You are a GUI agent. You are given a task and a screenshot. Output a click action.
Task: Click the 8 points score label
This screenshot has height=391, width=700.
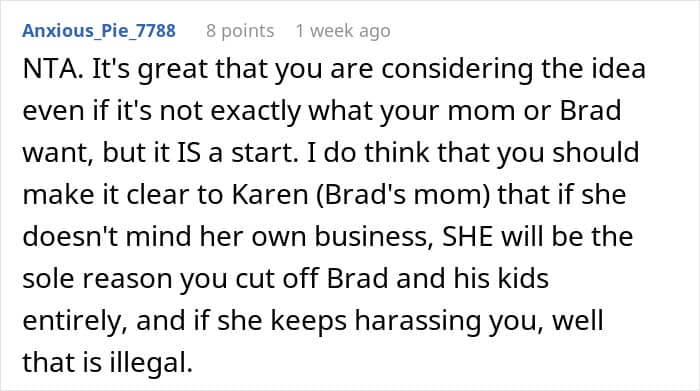pos(240,31)
